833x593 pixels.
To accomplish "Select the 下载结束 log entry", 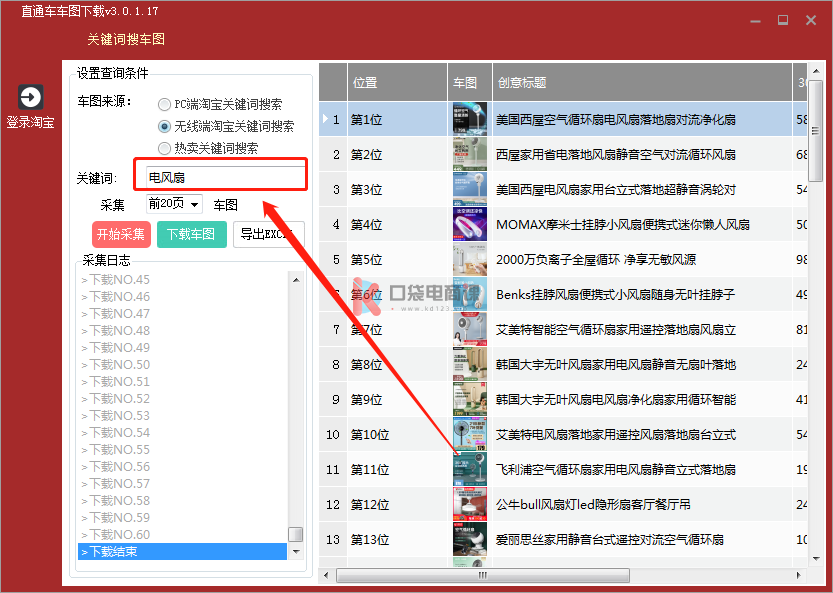I will [183, 551].
